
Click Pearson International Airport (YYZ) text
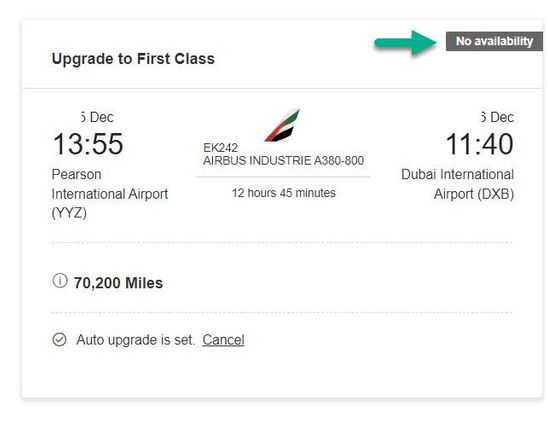coord(110,193)
